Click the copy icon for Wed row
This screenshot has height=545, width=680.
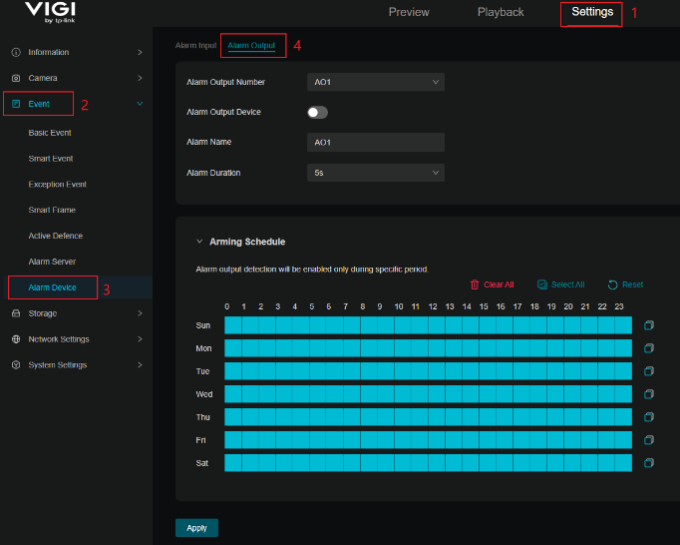coord(649,394)
